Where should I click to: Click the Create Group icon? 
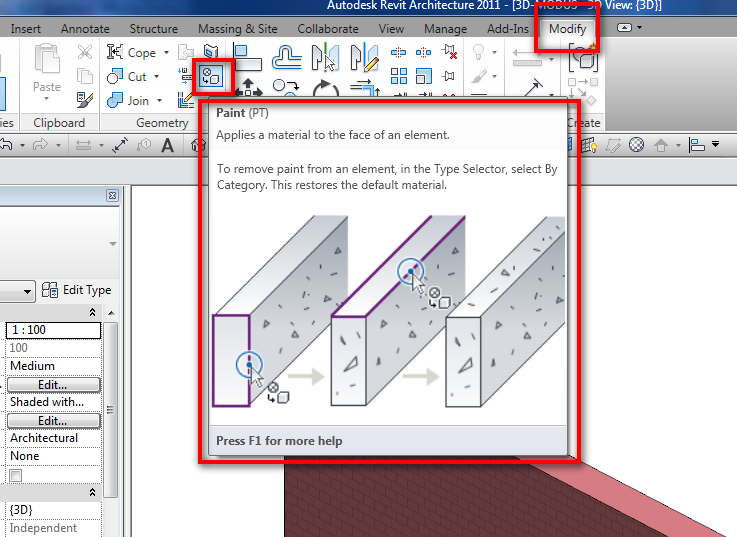point(583,57)
